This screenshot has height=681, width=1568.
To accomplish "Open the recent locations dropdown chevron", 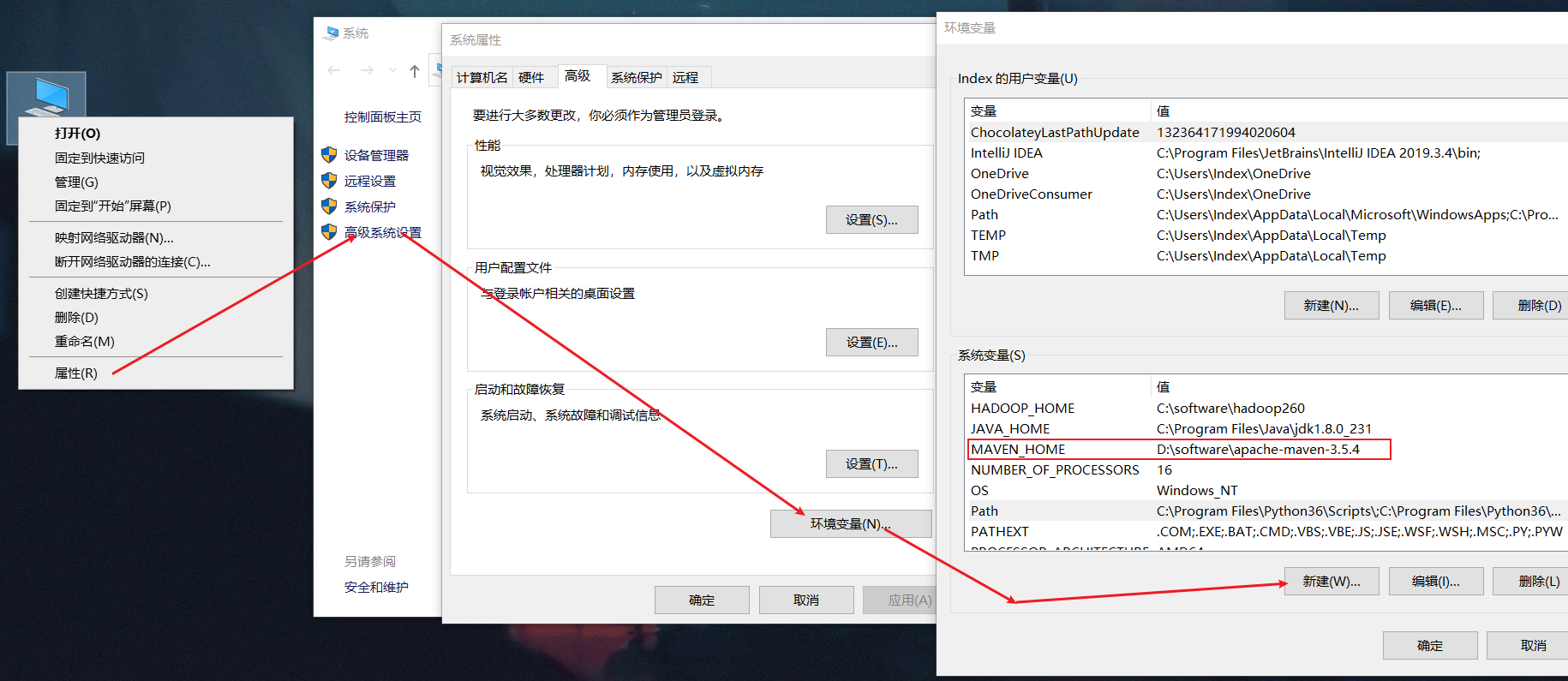I will pyautogui.click(x=392, y=70).
